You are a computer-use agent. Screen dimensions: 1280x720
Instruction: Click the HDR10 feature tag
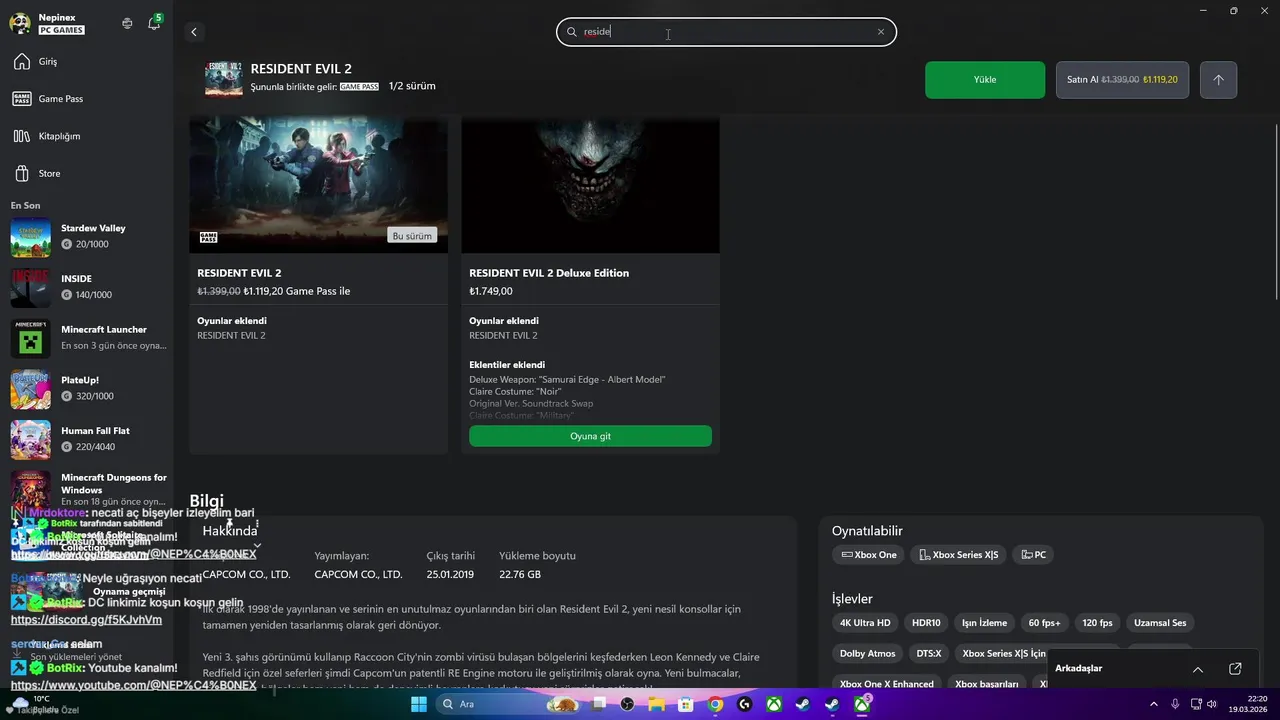926,623
